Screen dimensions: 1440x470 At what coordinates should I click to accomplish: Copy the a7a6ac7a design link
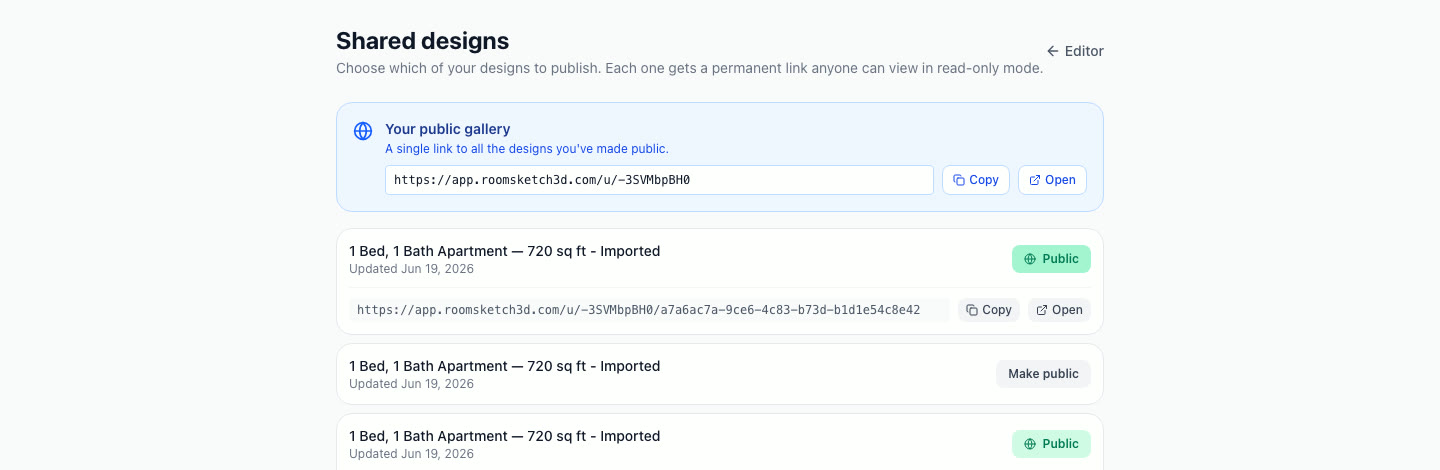pos(989,310)
